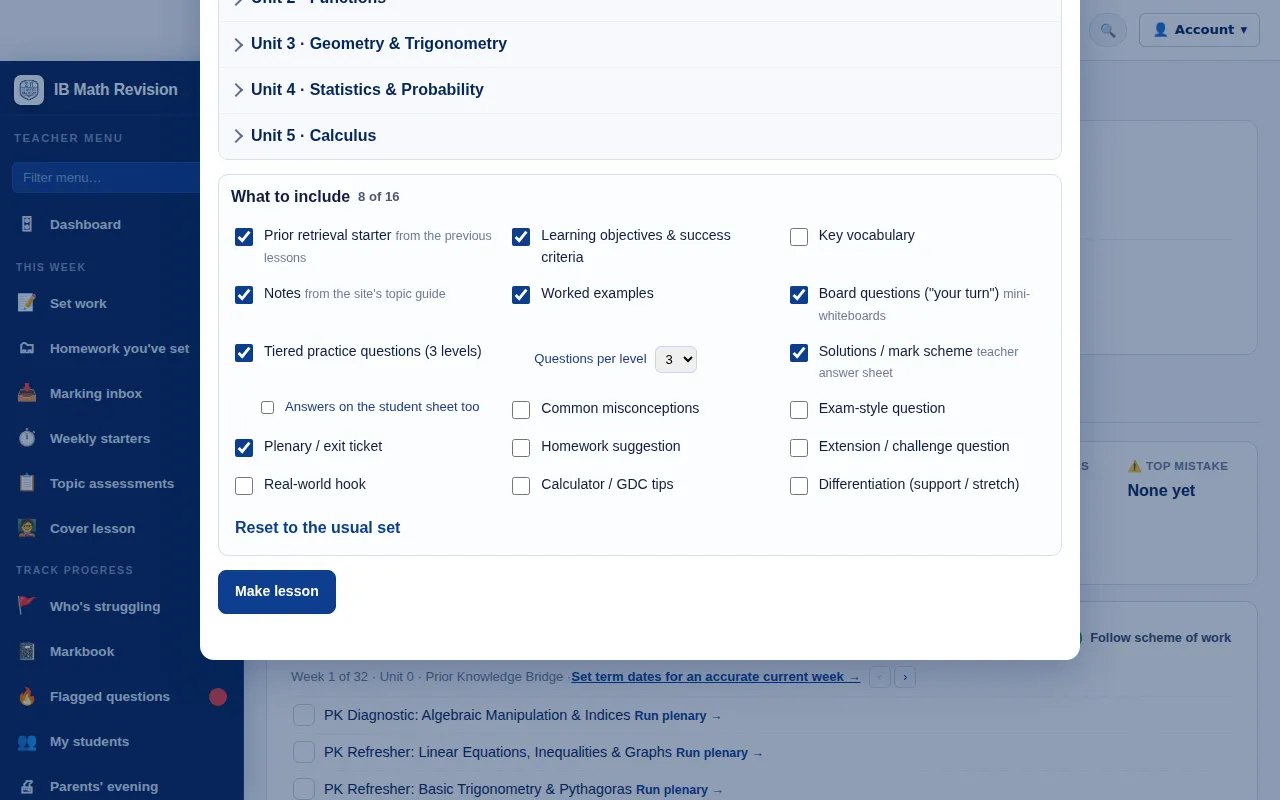Viewport: 1280px width, 800px height.
Task: Click the Topic assessments clipboard icon
Action: [x=27, y=483]
